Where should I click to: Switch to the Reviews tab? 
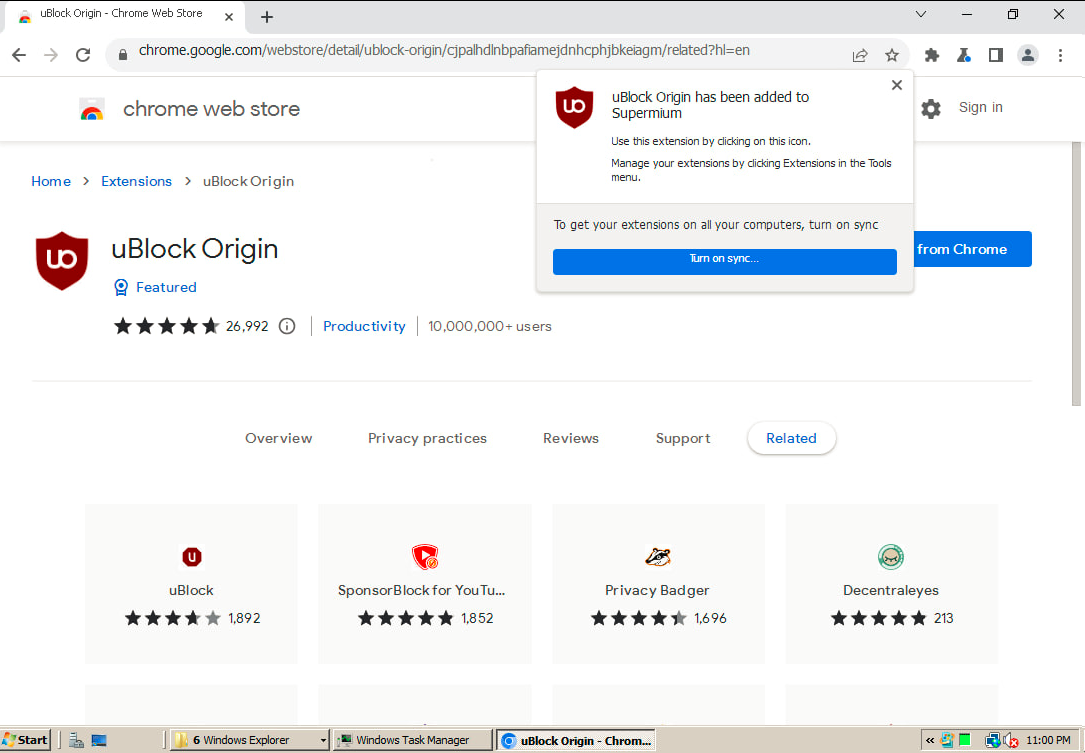[571, 438]
